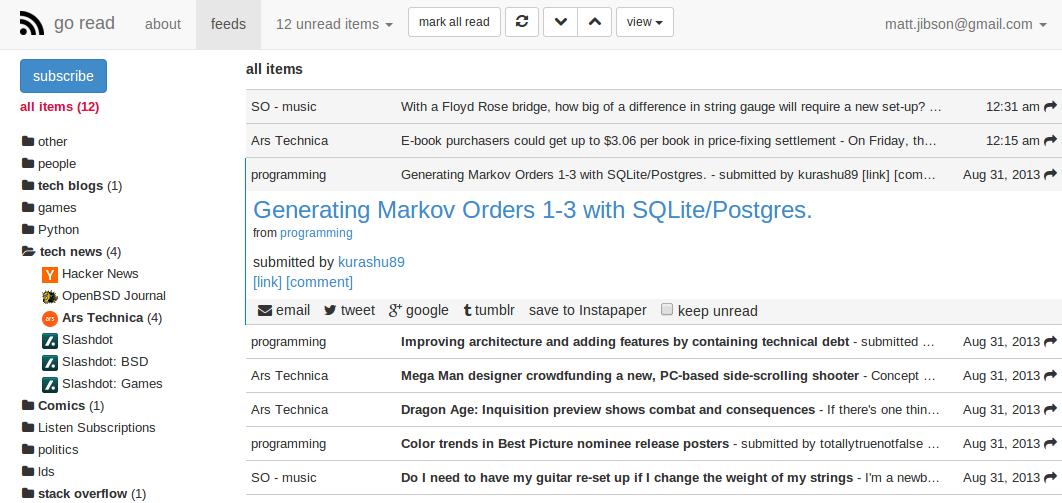Click the subscribe button
1062x503 pixels.
(x=63, y=76)
